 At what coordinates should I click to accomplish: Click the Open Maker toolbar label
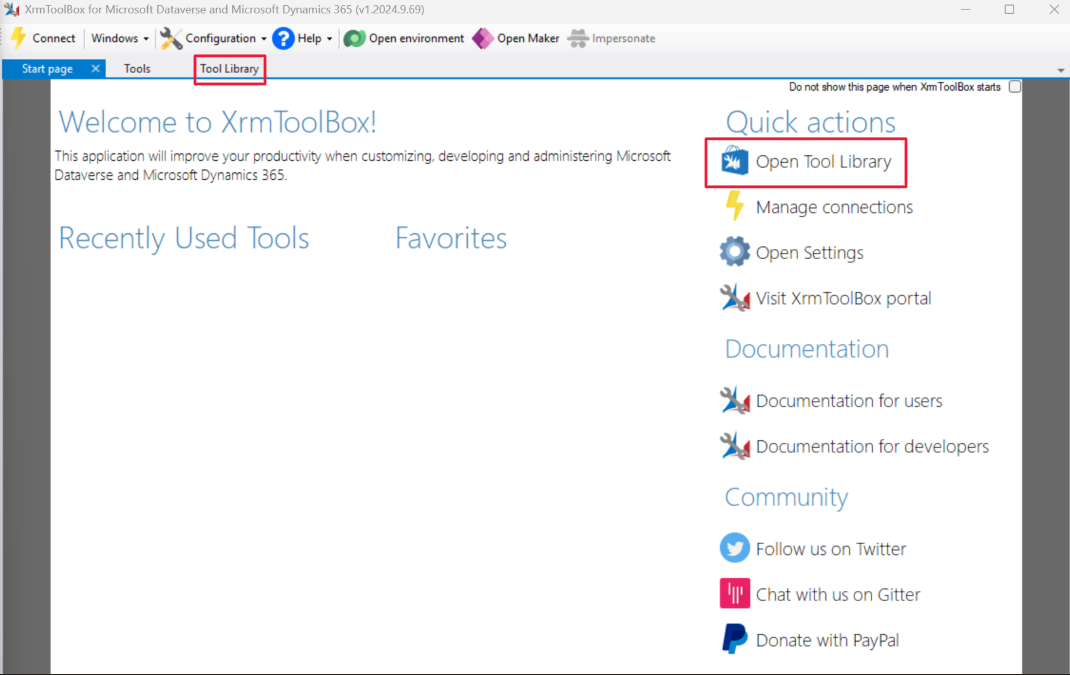pos(527,38)
